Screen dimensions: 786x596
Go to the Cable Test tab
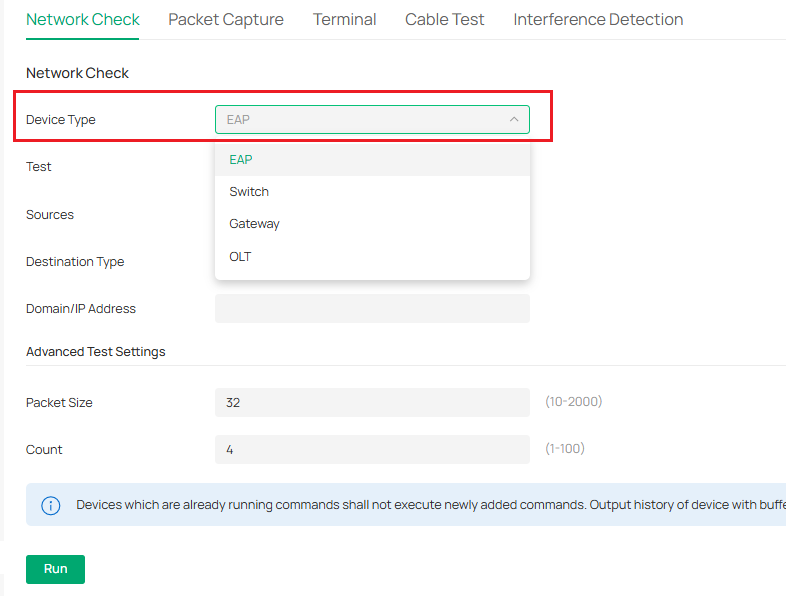(x=445, y=20)
